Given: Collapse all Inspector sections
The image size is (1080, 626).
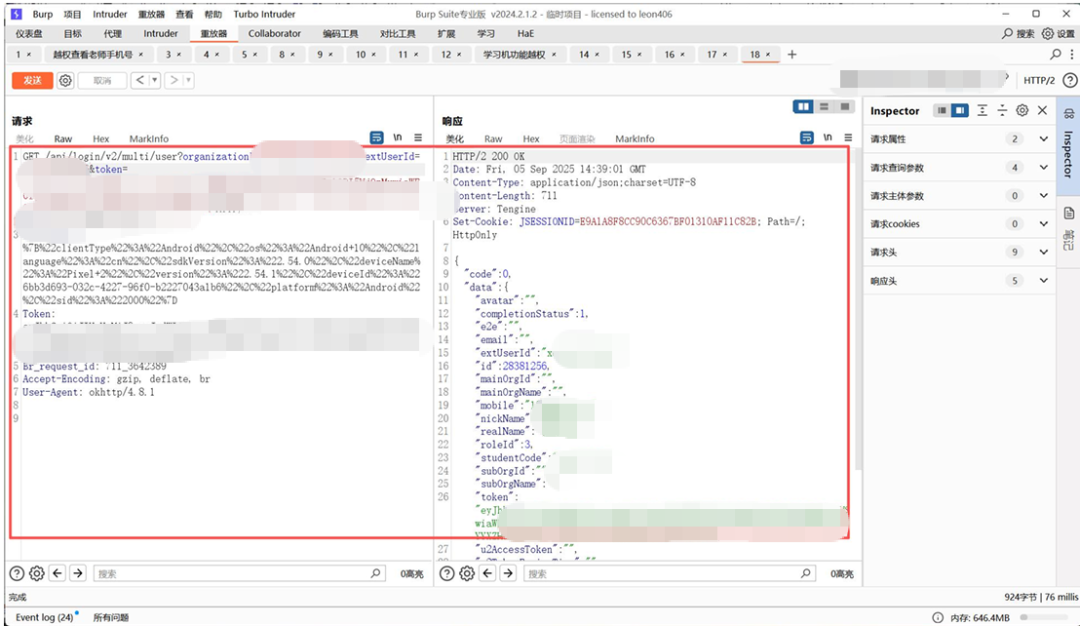Looking at the screenshot, I should (x=1002, y=110).
